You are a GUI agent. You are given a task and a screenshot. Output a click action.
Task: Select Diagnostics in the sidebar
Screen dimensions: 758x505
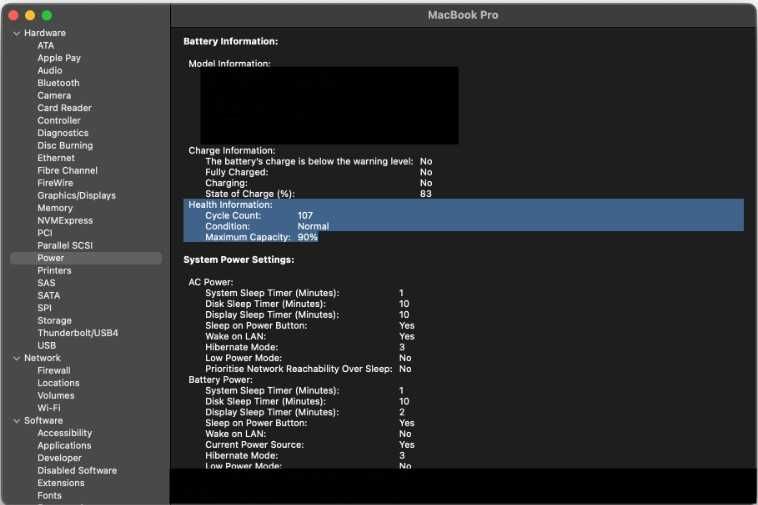point(63,133)
